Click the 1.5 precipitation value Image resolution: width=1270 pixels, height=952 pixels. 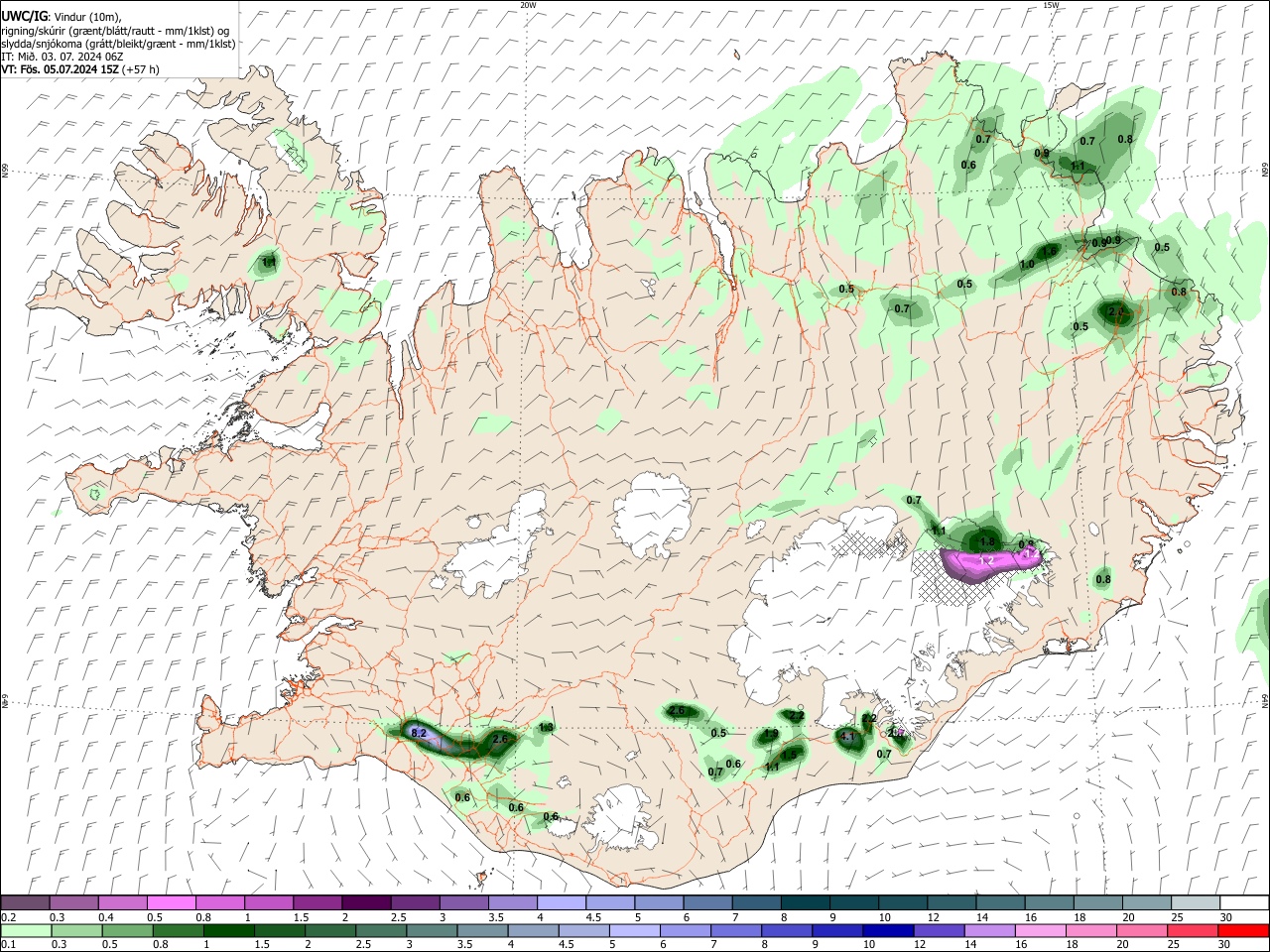[789, 754]
